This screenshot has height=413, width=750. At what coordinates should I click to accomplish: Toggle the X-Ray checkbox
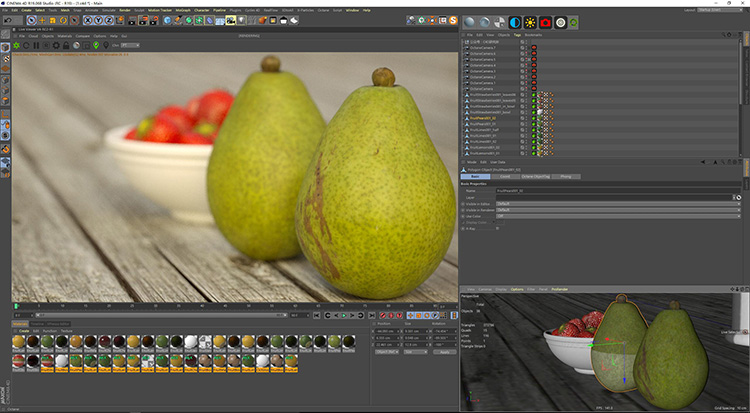(x=497, y=229)
